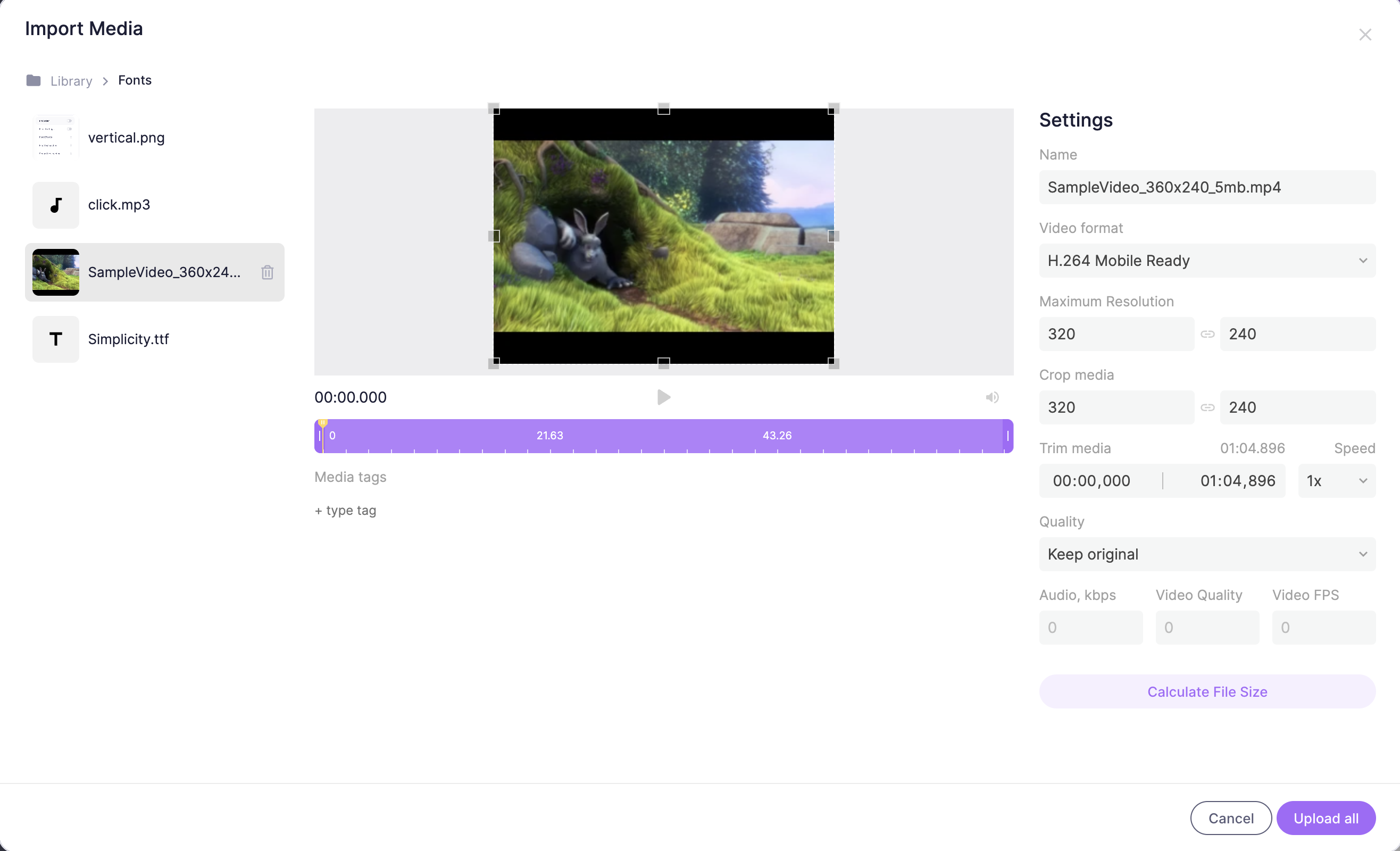Screen dimensions: 1400x851
Task: Click the 00:00.000 current time readout
Action: tap(351, 397)
